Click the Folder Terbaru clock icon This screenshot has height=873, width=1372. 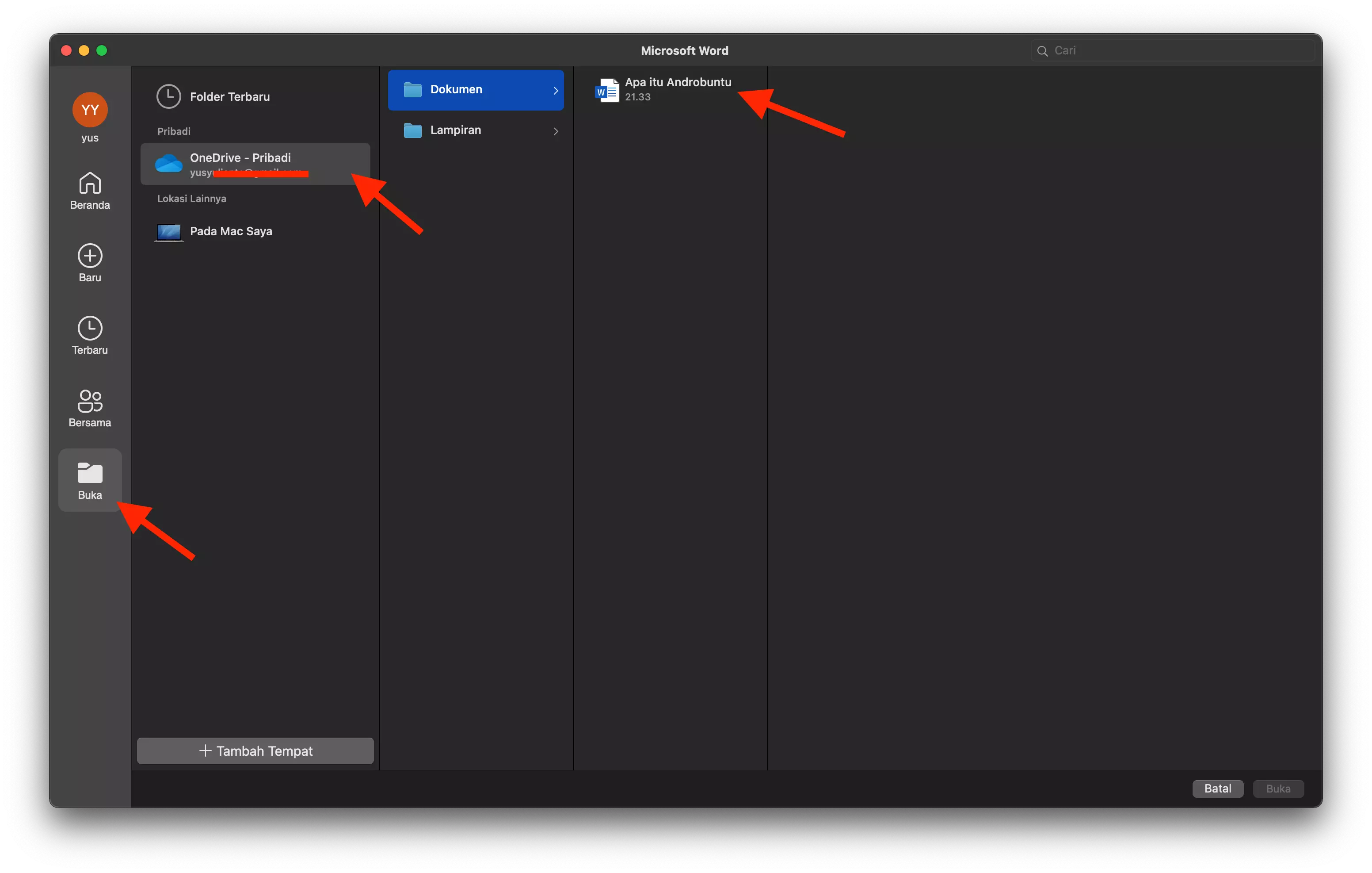169,96
